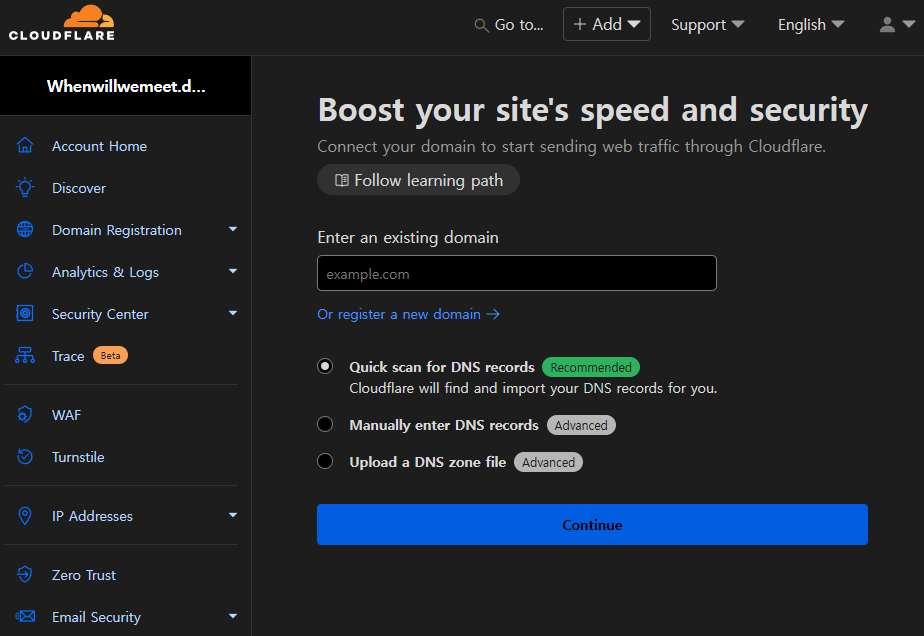Image resolution: width=924 pixels, height=636 pixels.
Task: Open the user account dropdown arrow
Action: tap(909, 25)
